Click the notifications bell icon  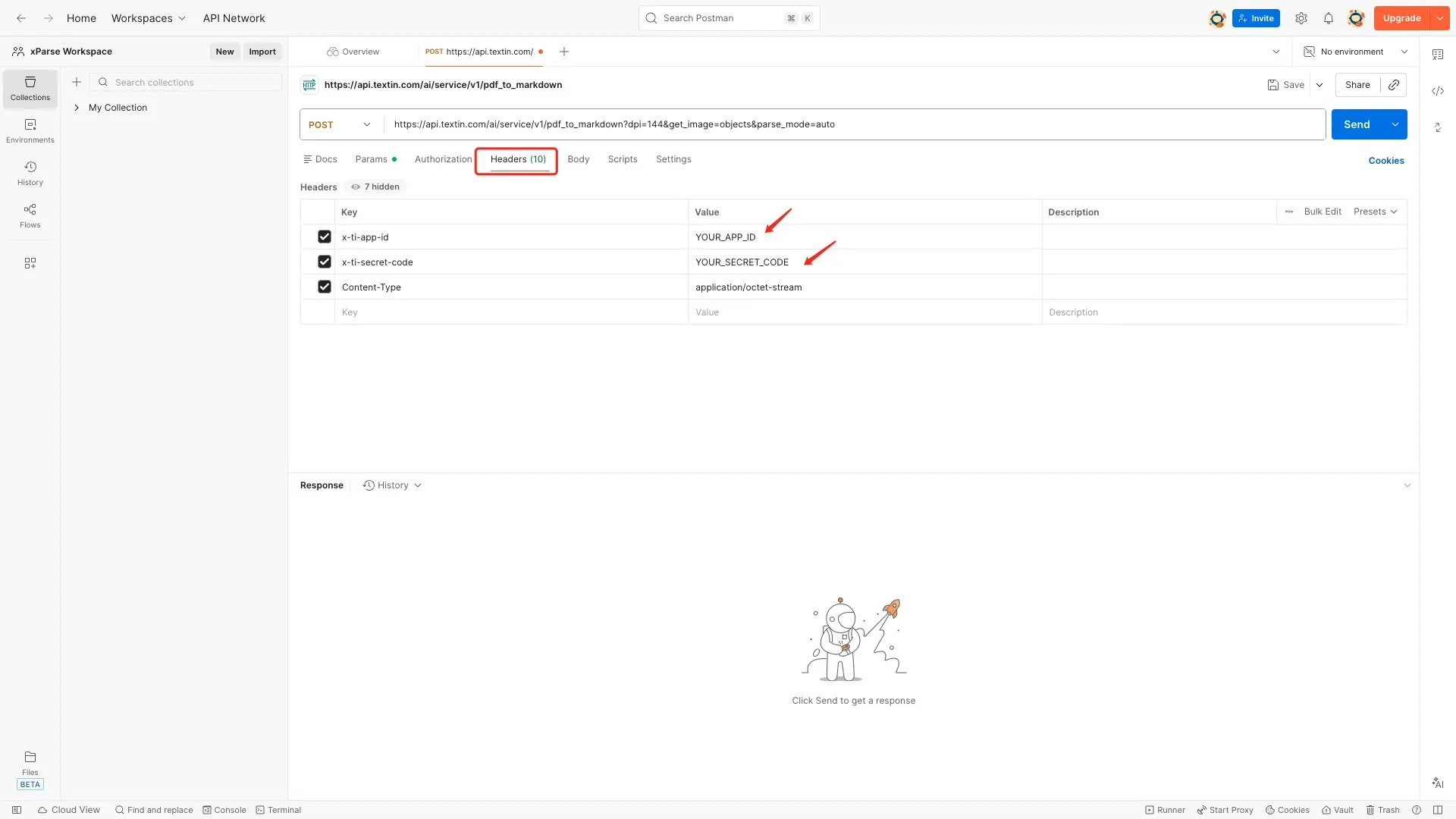coord(1328,18)
